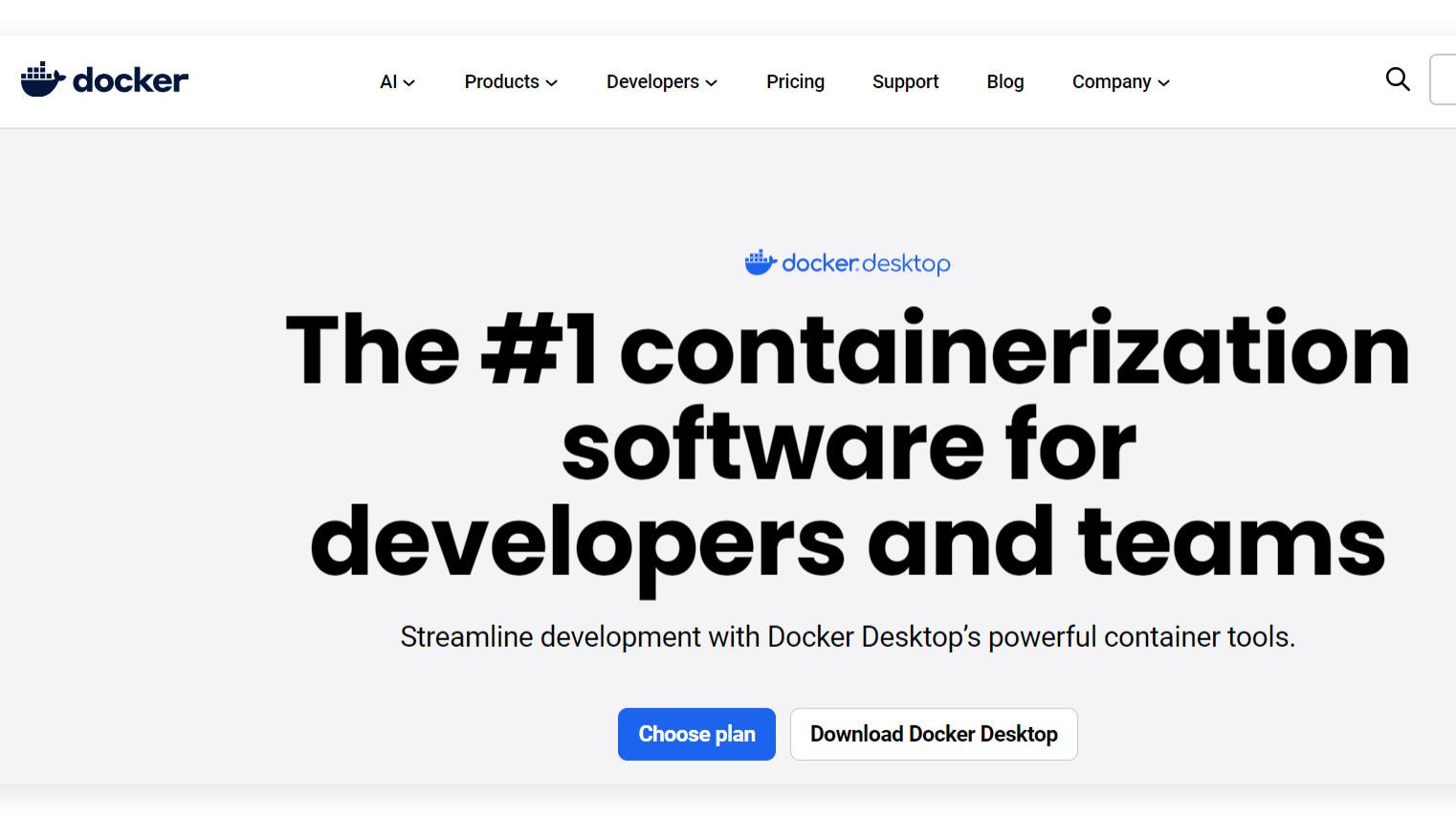Click the Streamline development tagline text

tap(849, 636)
